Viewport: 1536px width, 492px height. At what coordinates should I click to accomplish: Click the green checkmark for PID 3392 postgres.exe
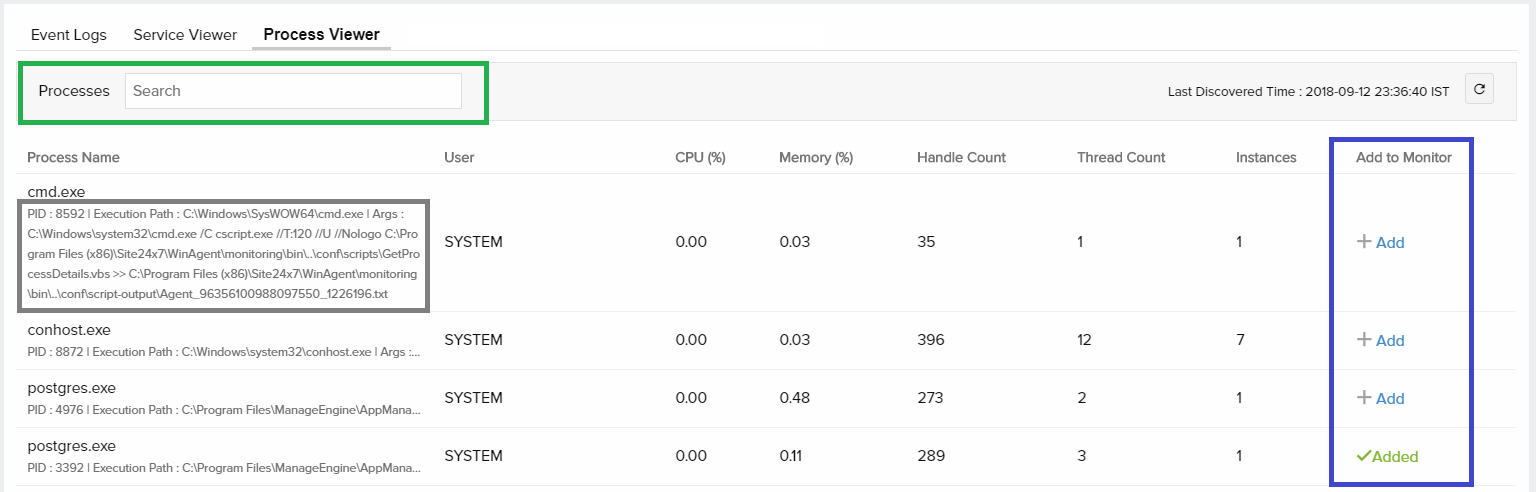[x=1363, y=456]
